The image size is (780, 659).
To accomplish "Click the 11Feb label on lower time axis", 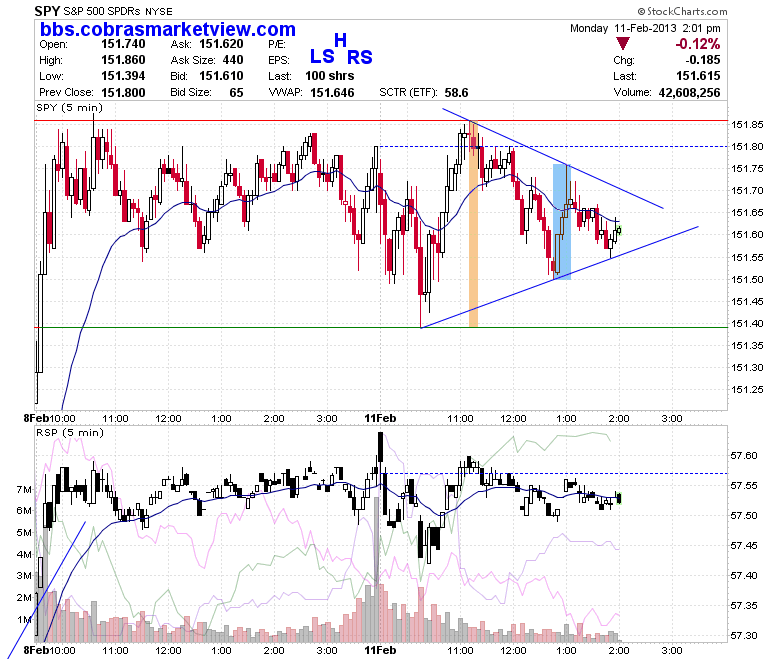I will point(380,650).
